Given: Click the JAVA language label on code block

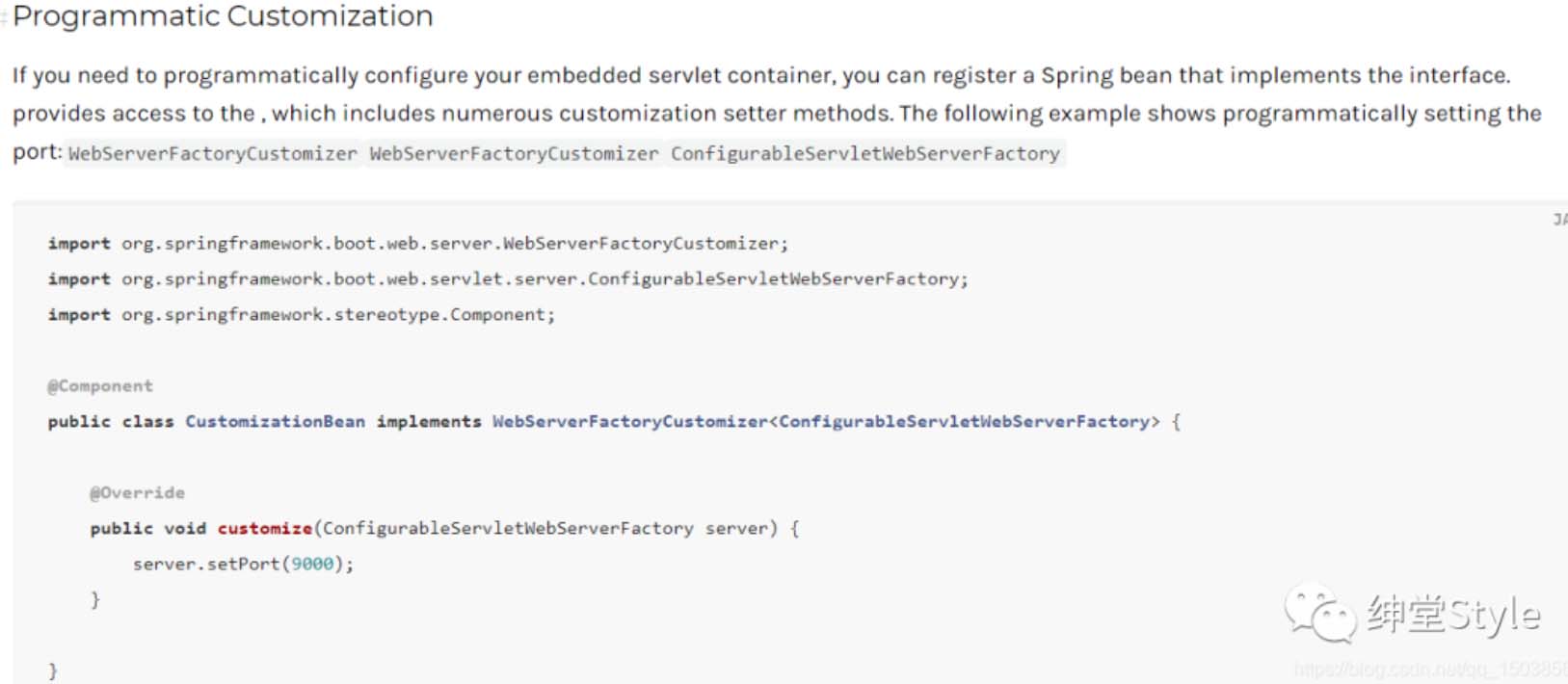Looking at the screenshot, I should click(x=1559, y=220).
